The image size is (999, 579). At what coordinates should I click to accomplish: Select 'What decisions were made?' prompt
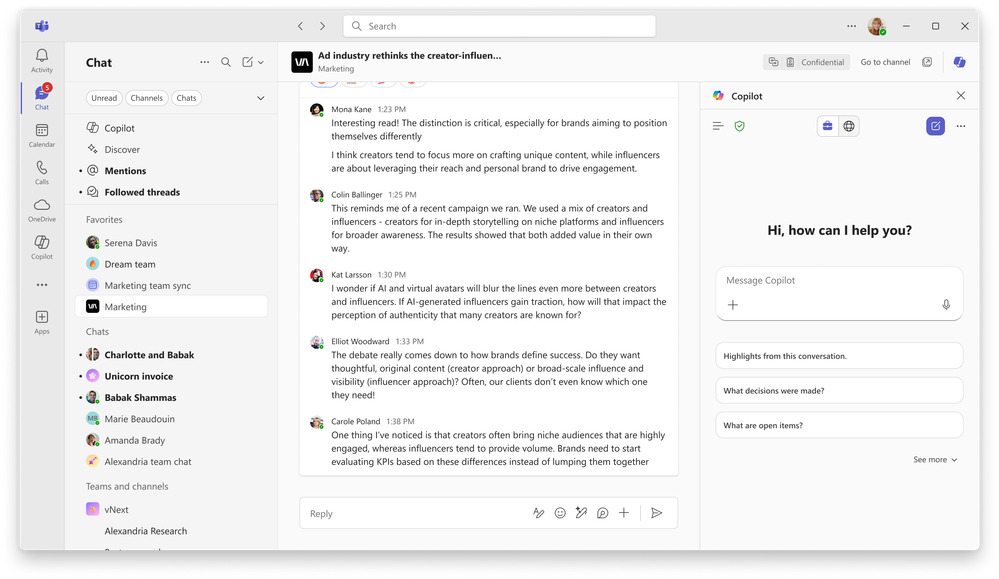(839, 391)
